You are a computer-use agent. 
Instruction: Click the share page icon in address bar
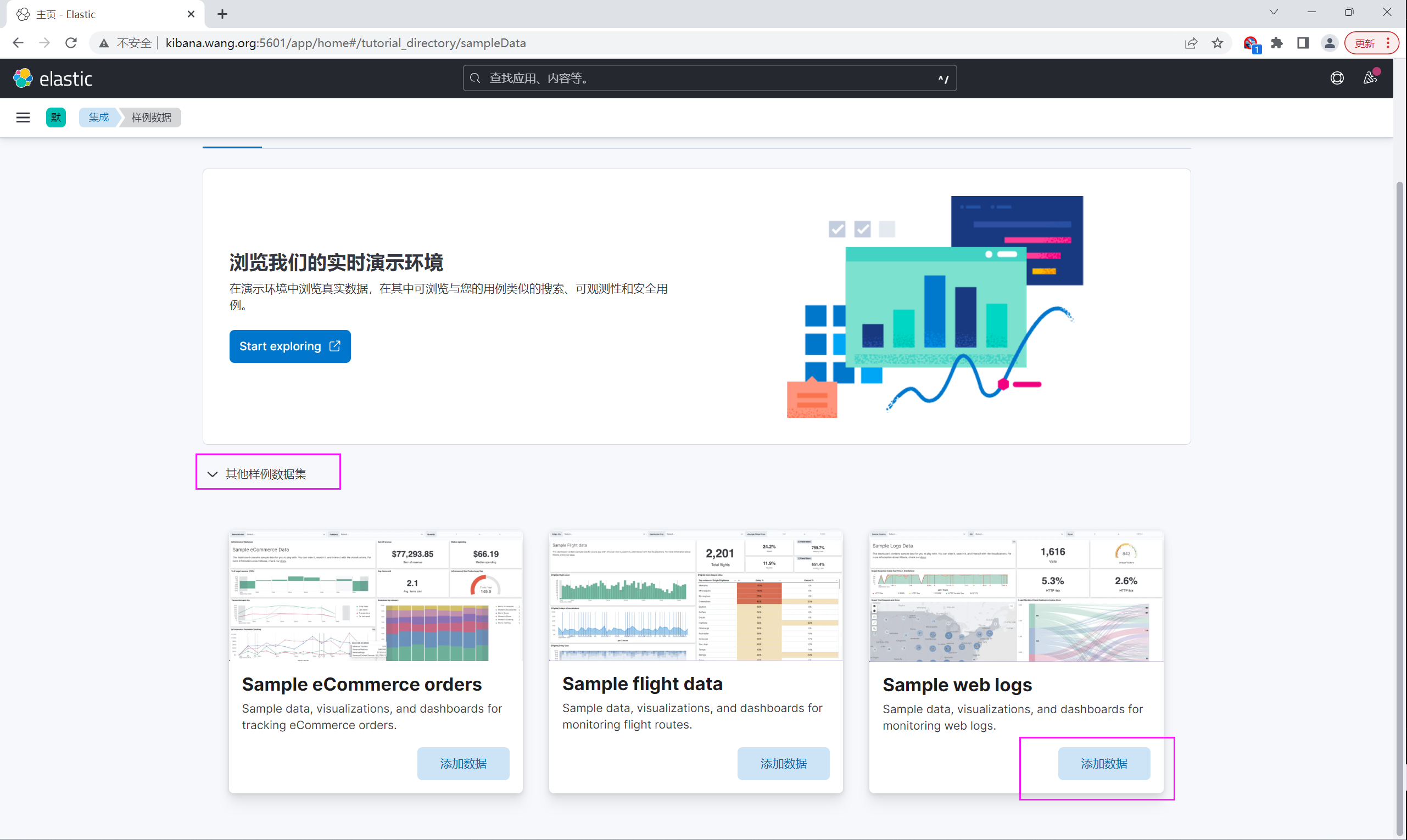point(1191,43)
